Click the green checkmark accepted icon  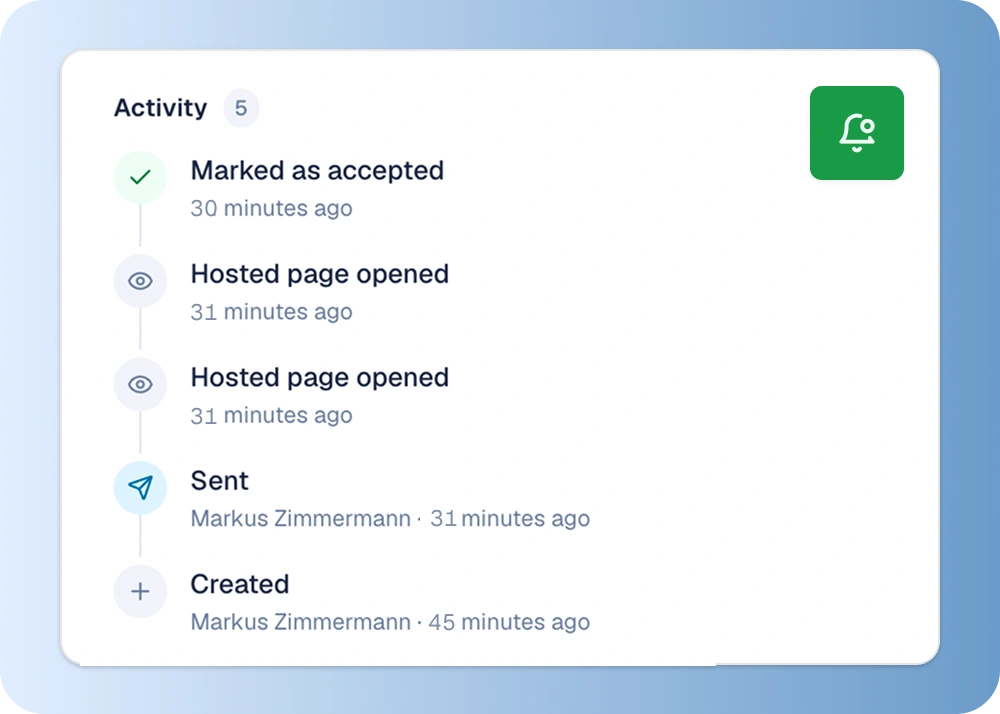pos(140,177)
